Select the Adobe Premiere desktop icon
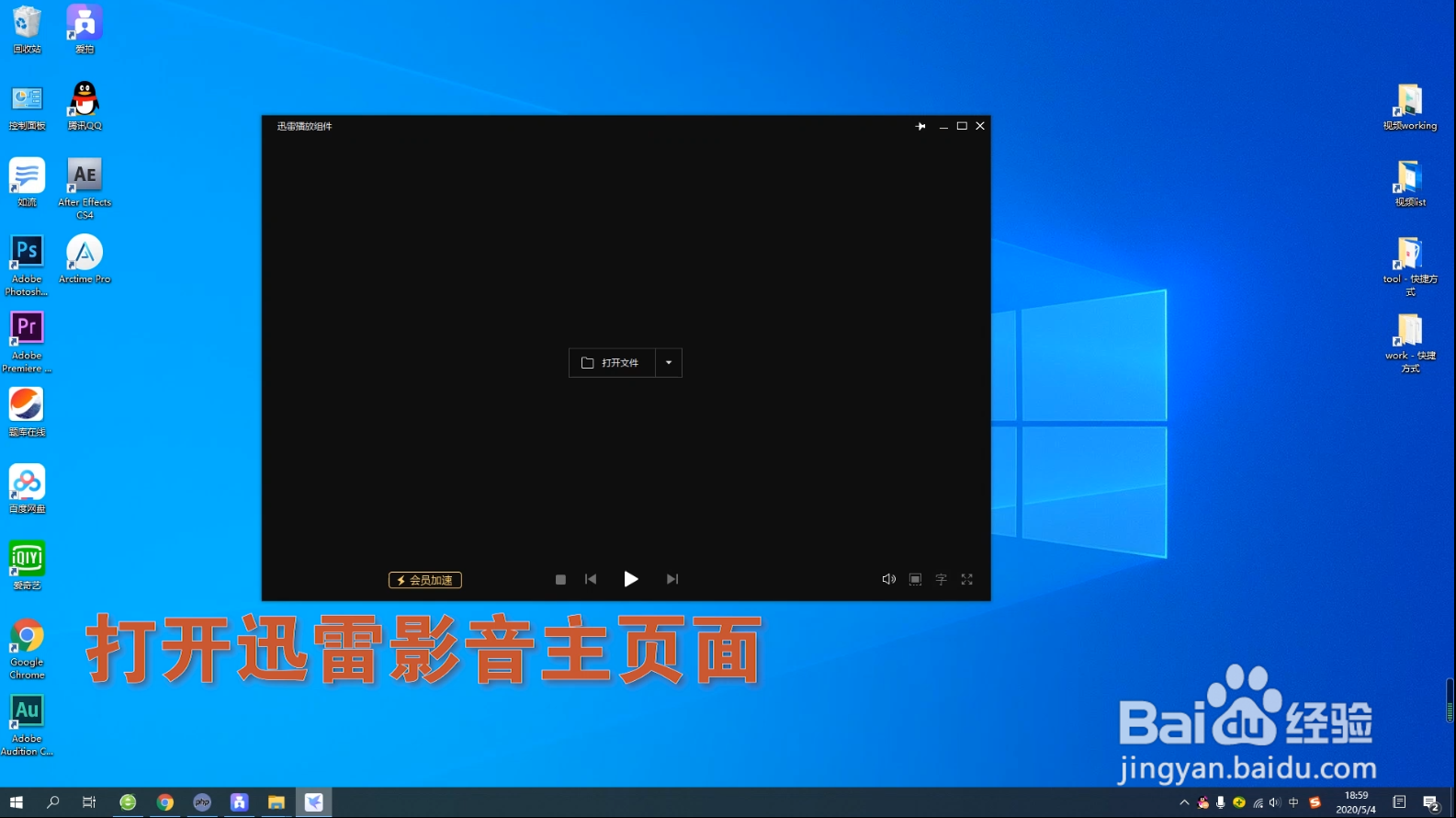 point(27,342)
